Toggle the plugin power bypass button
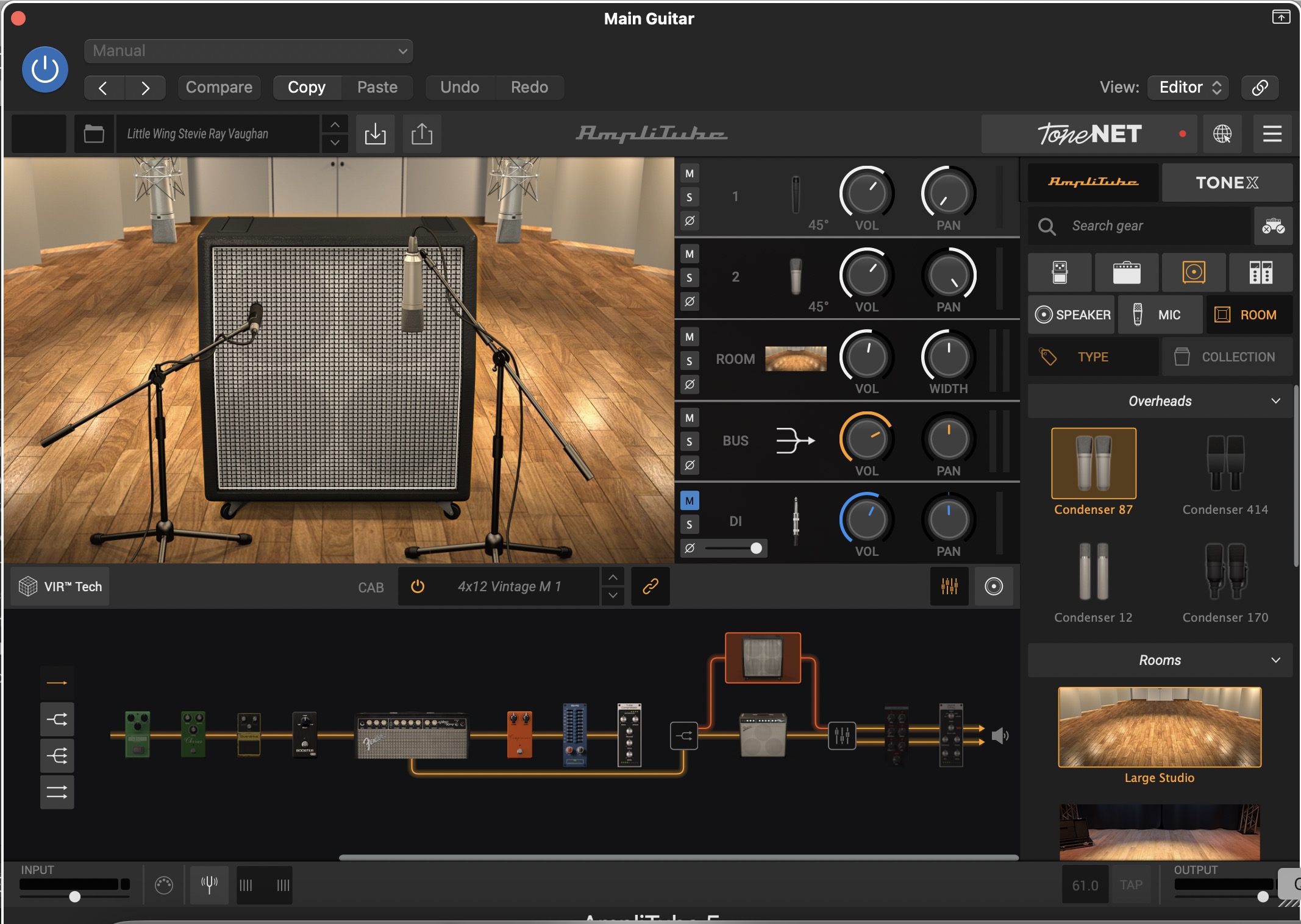 tap(45, 69)
